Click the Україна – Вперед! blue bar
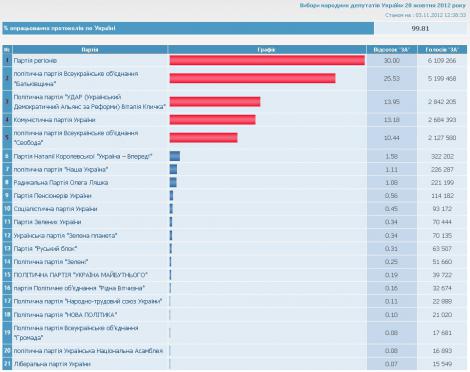 click(175, 156)
